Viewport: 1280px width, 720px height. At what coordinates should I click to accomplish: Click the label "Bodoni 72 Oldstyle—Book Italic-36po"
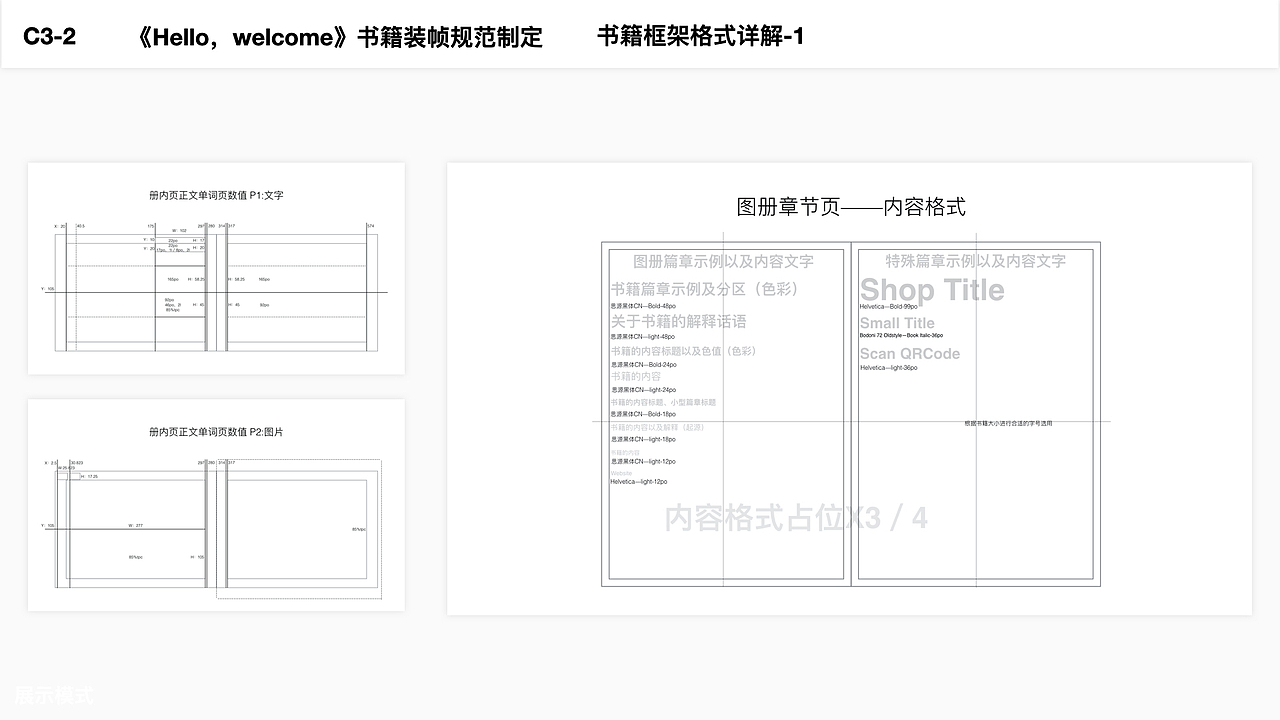pos(901,335)
